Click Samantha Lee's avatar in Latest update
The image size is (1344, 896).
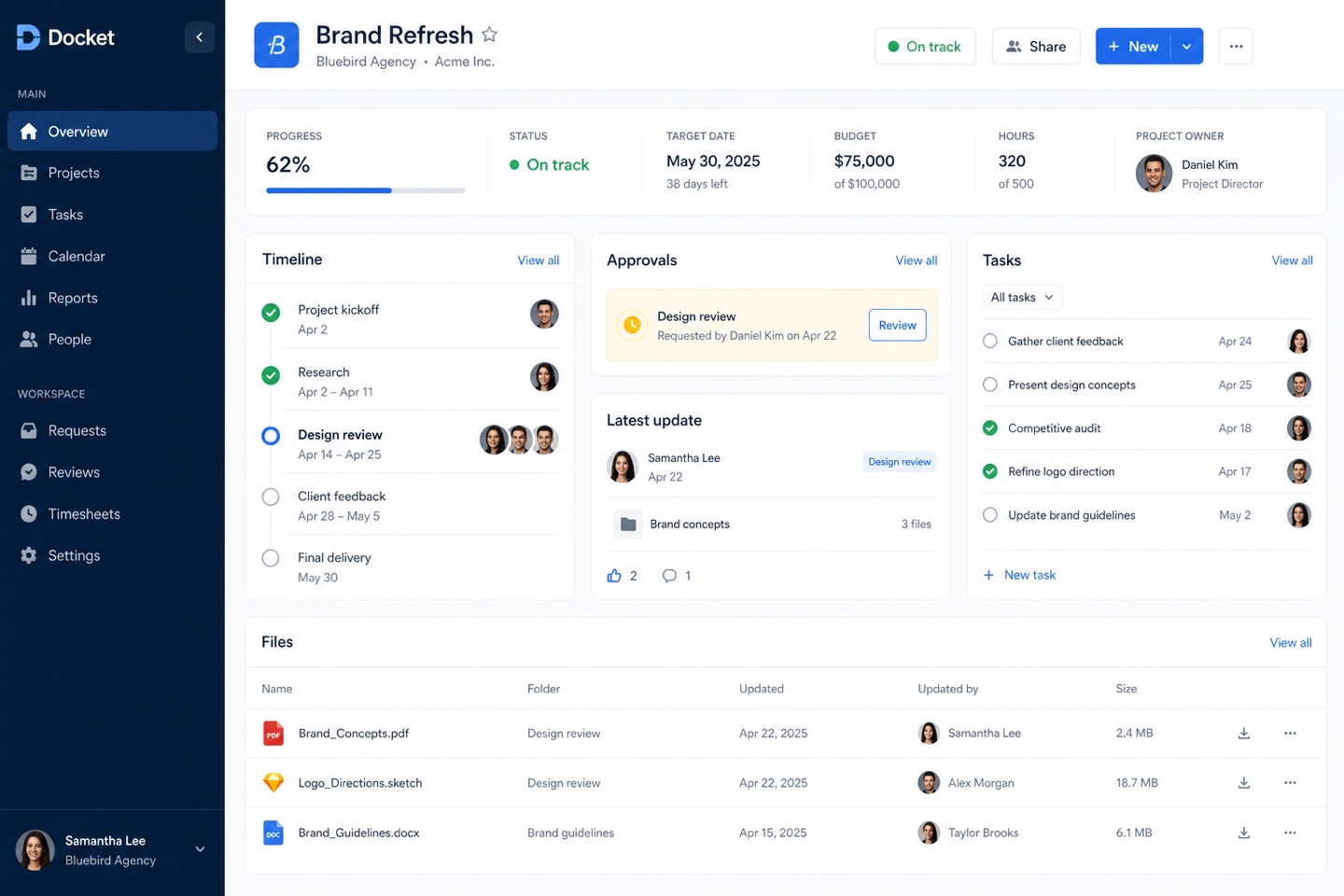click(x=623, y=467)
